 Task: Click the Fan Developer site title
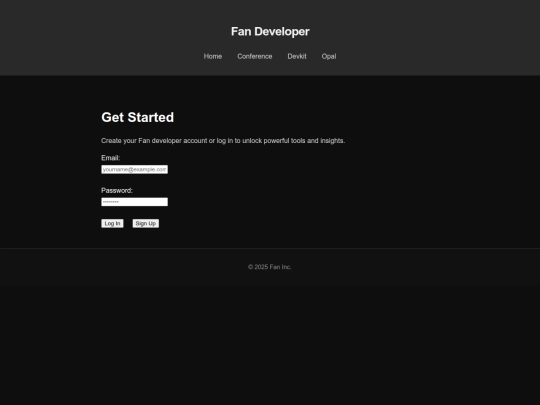click(x=270, y=32)
